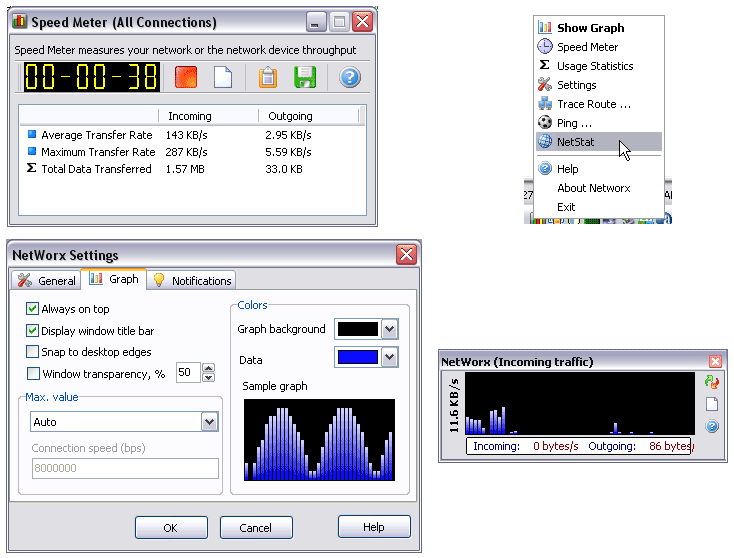Open Speed Meter help question-mark icon
This screenshot has height=558, width=734.
click(350, 77)
